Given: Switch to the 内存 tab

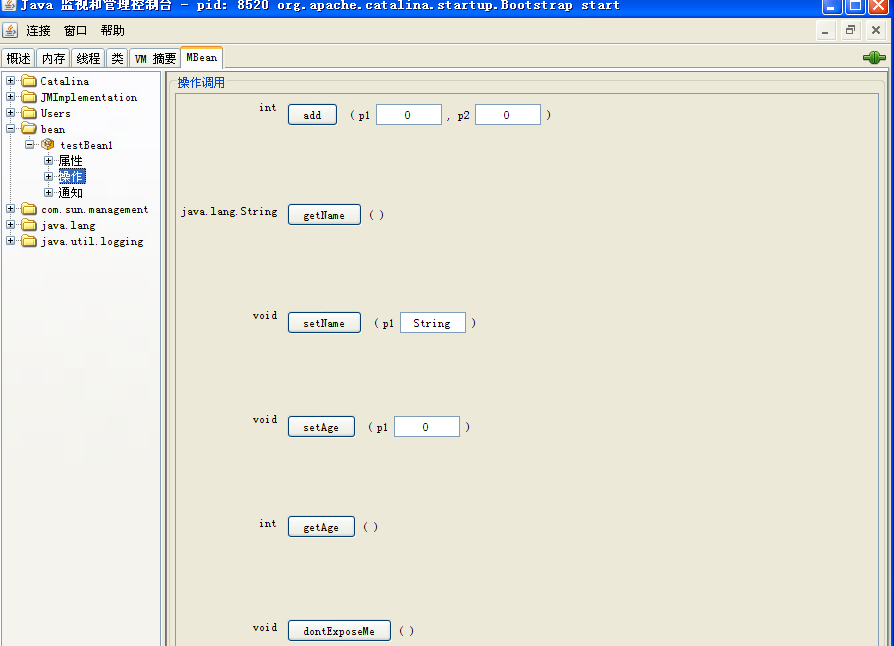Looking at the screenshot, I should 53,58.
